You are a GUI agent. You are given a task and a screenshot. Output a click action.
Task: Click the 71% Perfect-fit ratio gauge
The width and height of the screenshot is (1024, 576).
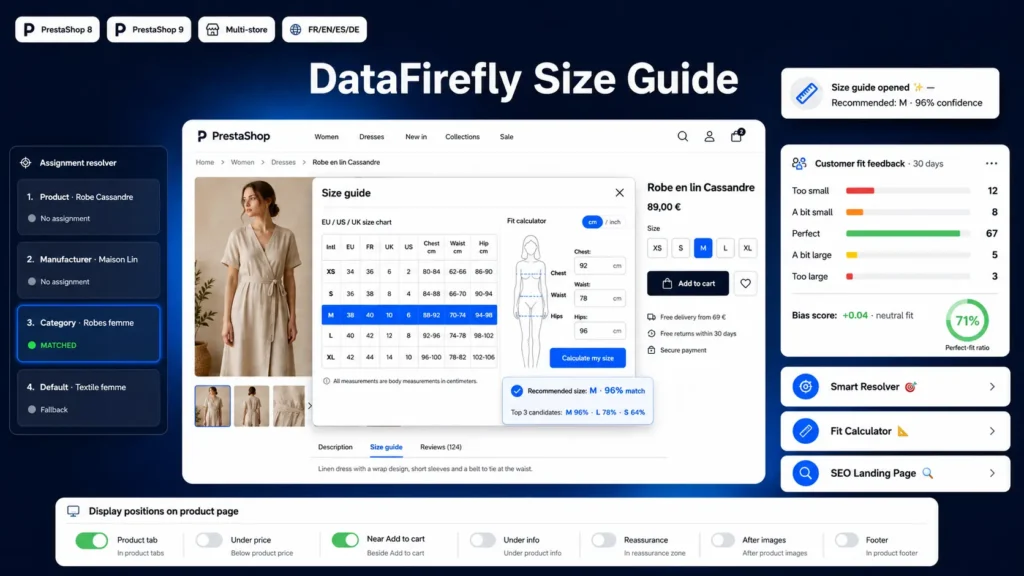tap(967, 321)
